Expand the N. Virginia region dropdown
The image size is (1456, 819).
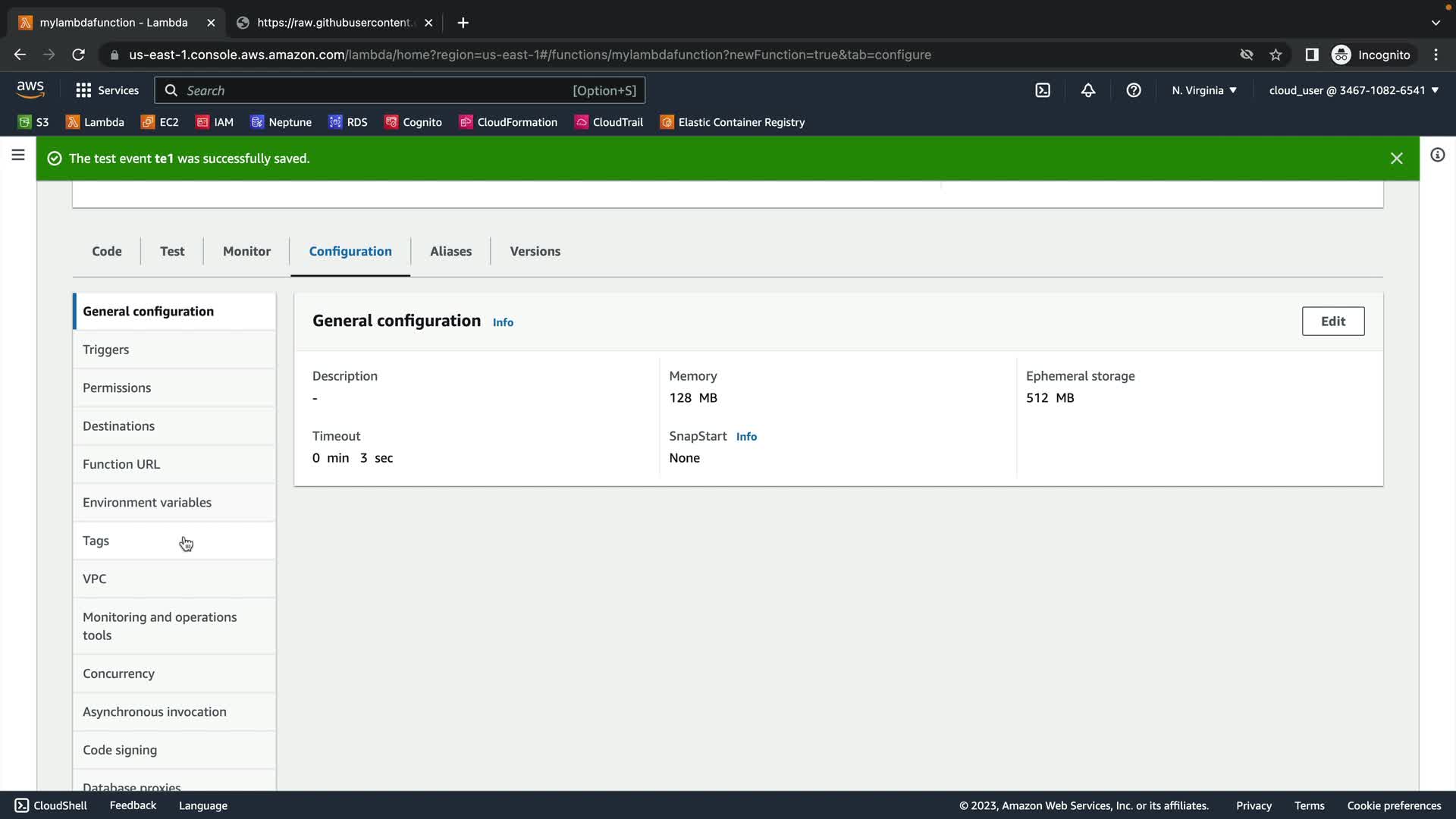(1204, 90)
